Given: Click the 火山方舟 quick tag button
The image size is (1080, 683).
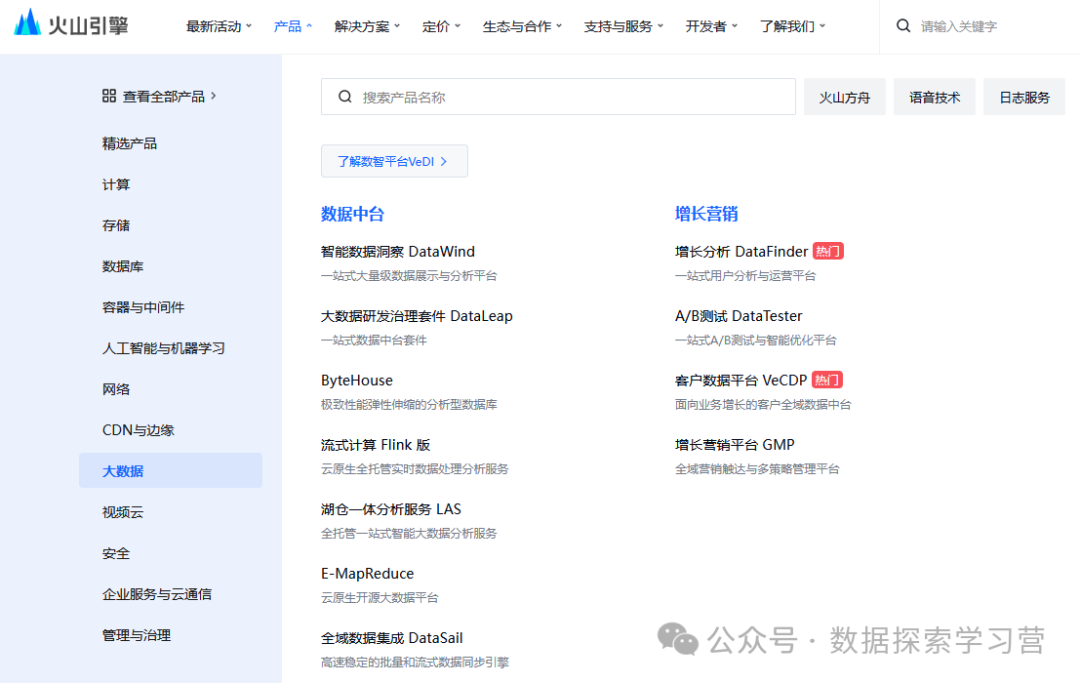Looking at the screenshot, I should pyautogui.click(x=844, y=97).
